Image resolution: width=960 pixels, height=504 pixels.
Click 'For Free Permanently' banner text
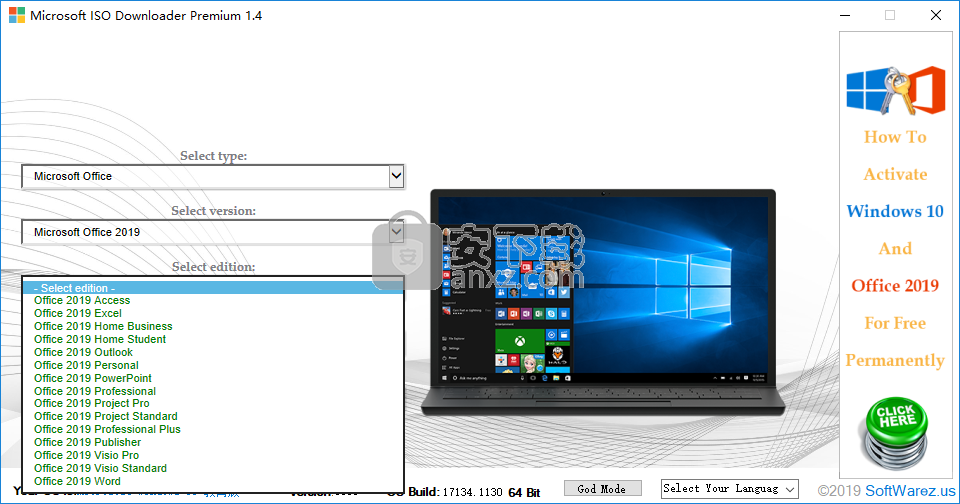pyautogui.click(x=895, y=342)
